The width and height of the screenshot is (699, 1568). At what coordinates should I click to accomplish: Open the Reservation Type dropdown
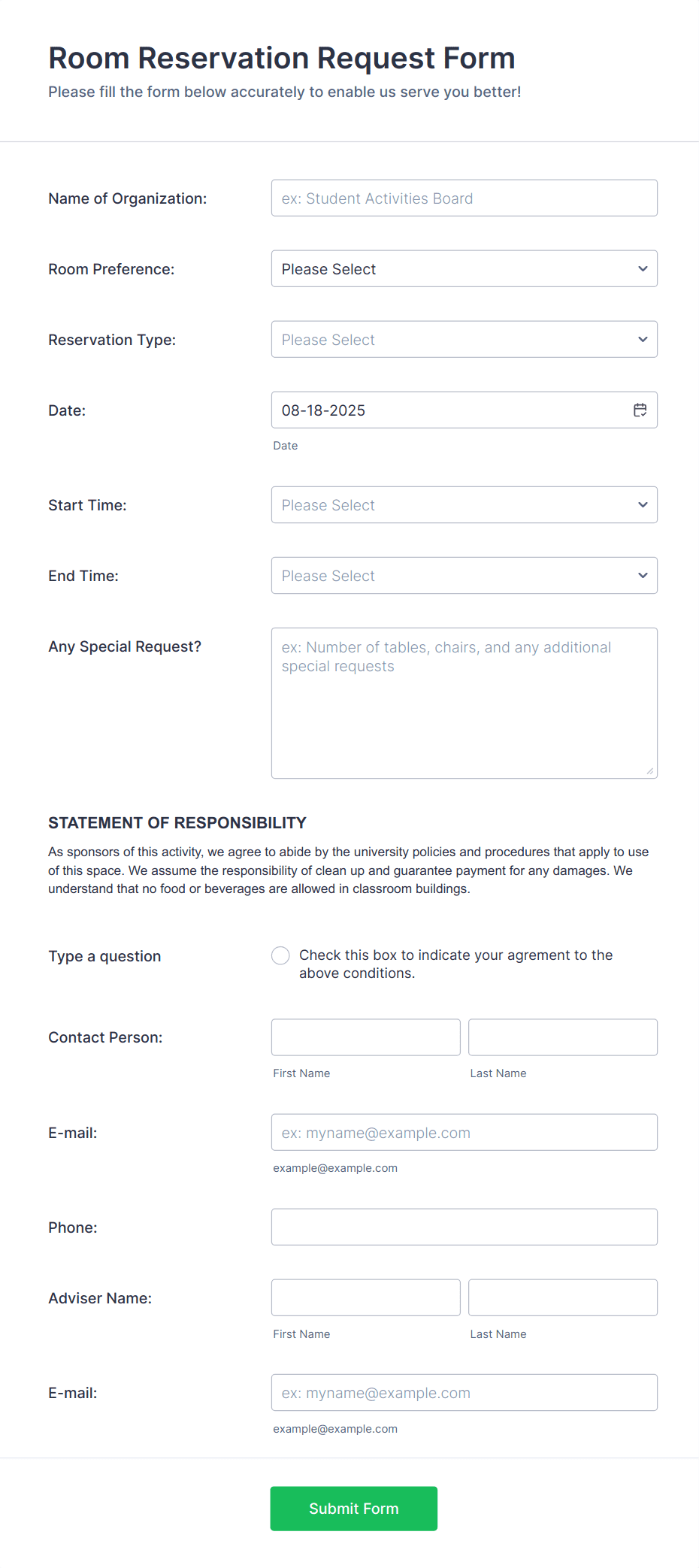tap(451, 339)
